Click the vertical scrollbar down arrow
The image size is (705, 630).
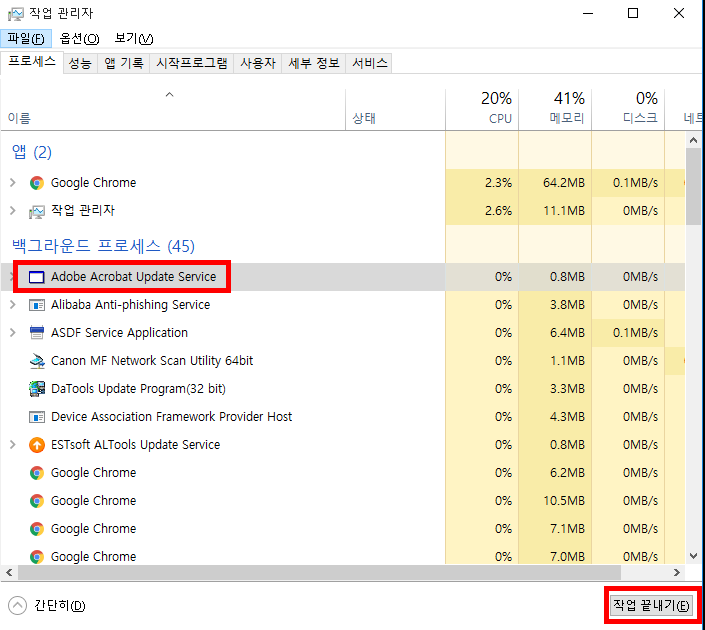pos(693,556)
